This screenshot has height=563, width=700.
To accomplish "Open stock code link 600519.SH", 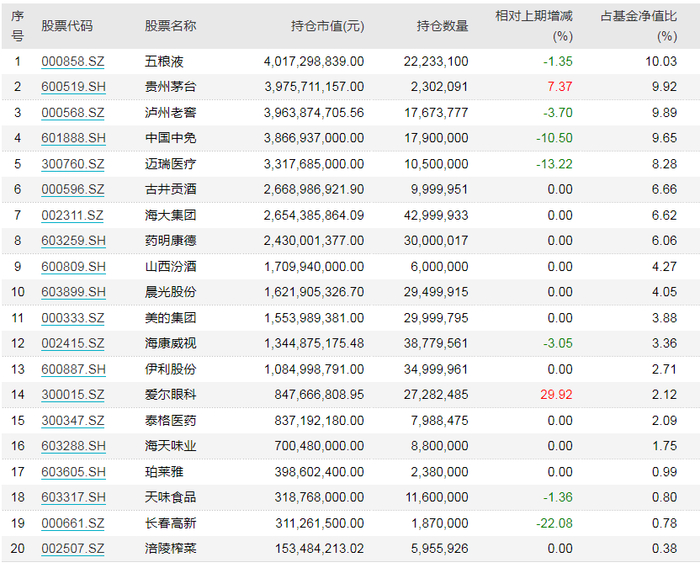I will [x=74, y=87].
